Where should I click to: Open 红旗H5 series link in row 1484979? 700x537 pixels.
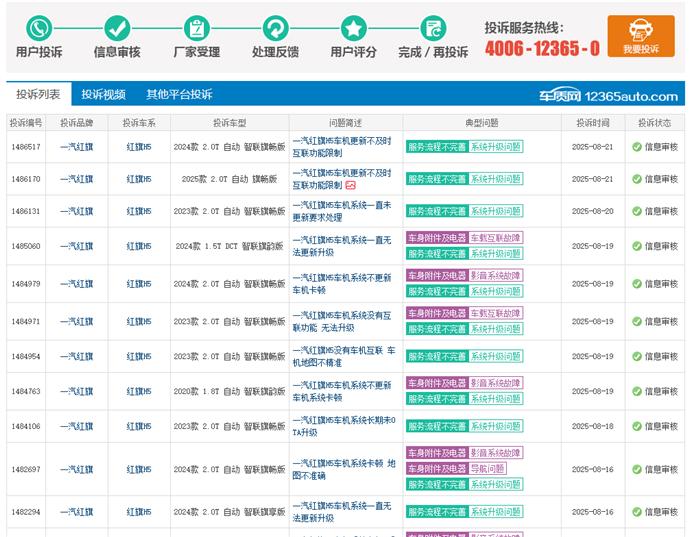138,284
